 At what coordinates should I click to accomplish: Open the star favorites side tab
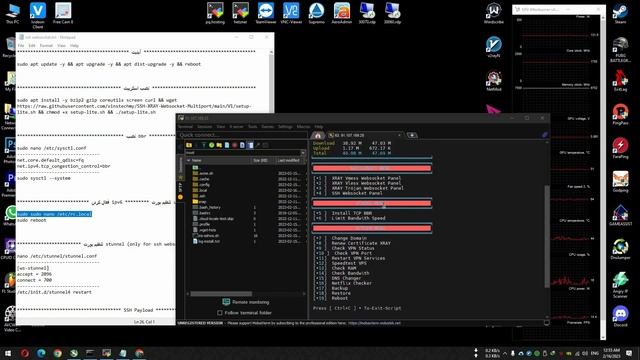pos(180,178)
